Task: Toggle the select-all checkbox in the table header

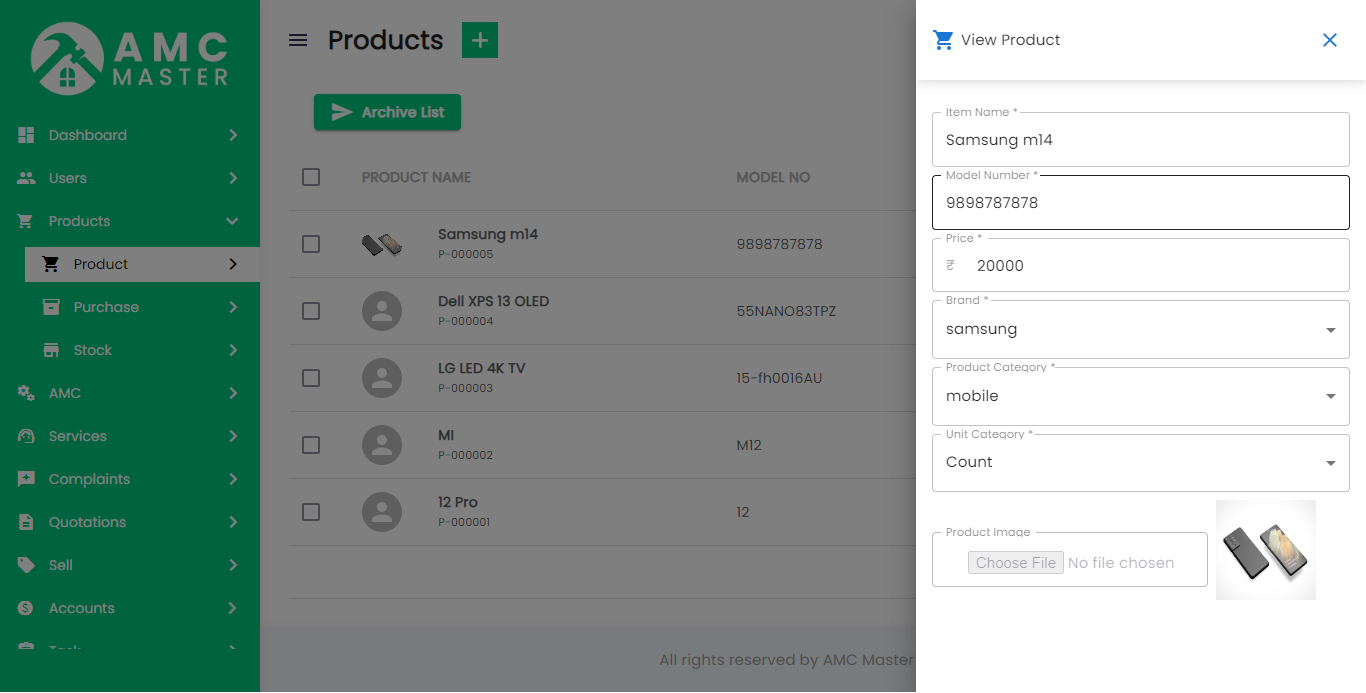Action: [310, 177]
